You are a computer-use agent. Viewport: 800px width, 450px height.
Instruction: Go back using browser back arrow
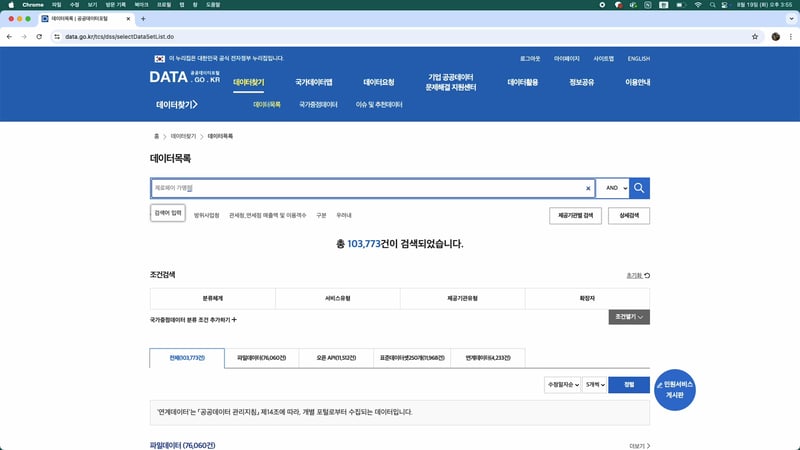[9, 37]
